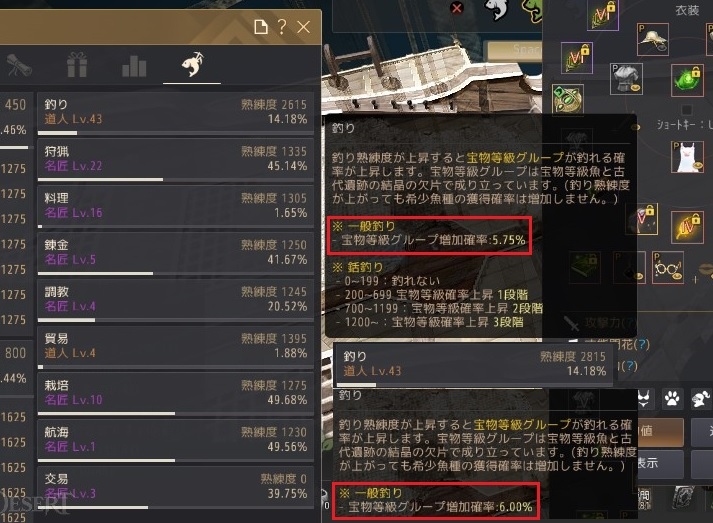Select the scroll icon tab

click(x=19, y=65)
